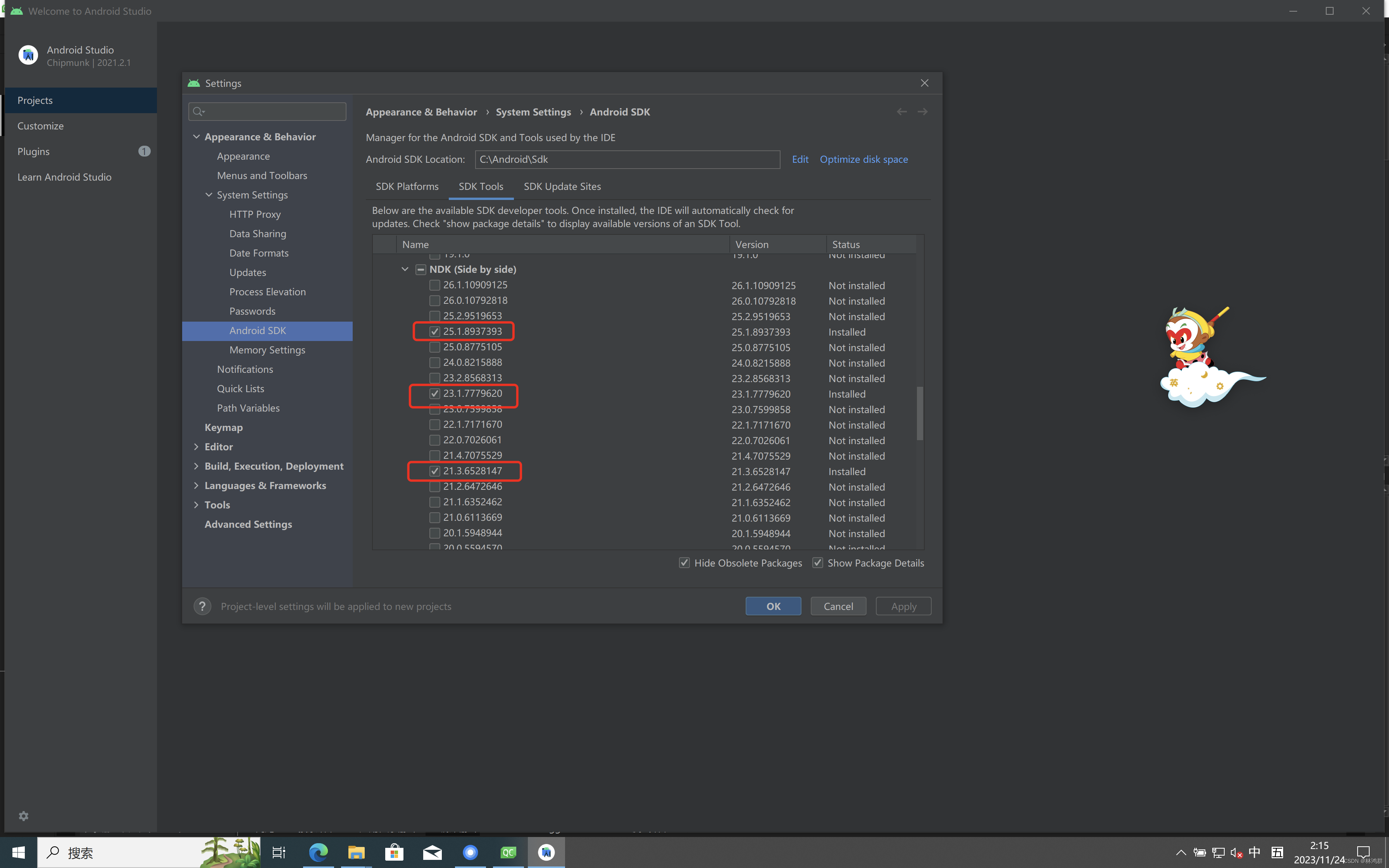The width and height of the screenshot is (1389, 868).
Task: Open Notifications settings page
Action: point(267,369)
